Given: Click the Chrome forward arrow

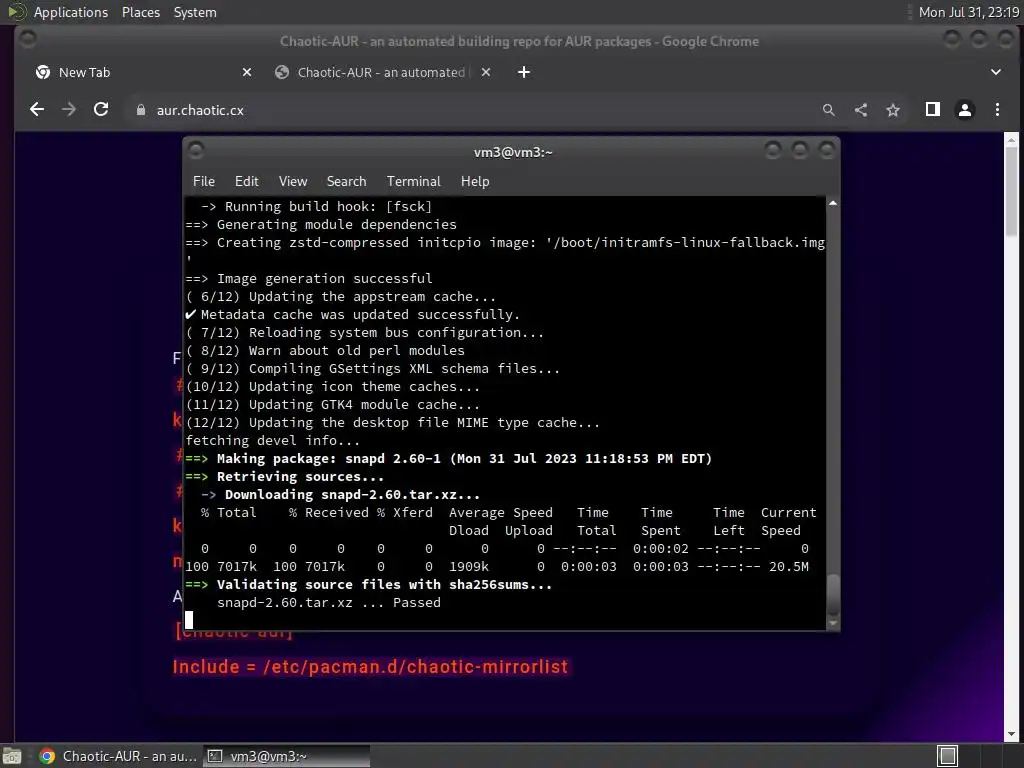Looking at the screenshot, I should [69, 110].
